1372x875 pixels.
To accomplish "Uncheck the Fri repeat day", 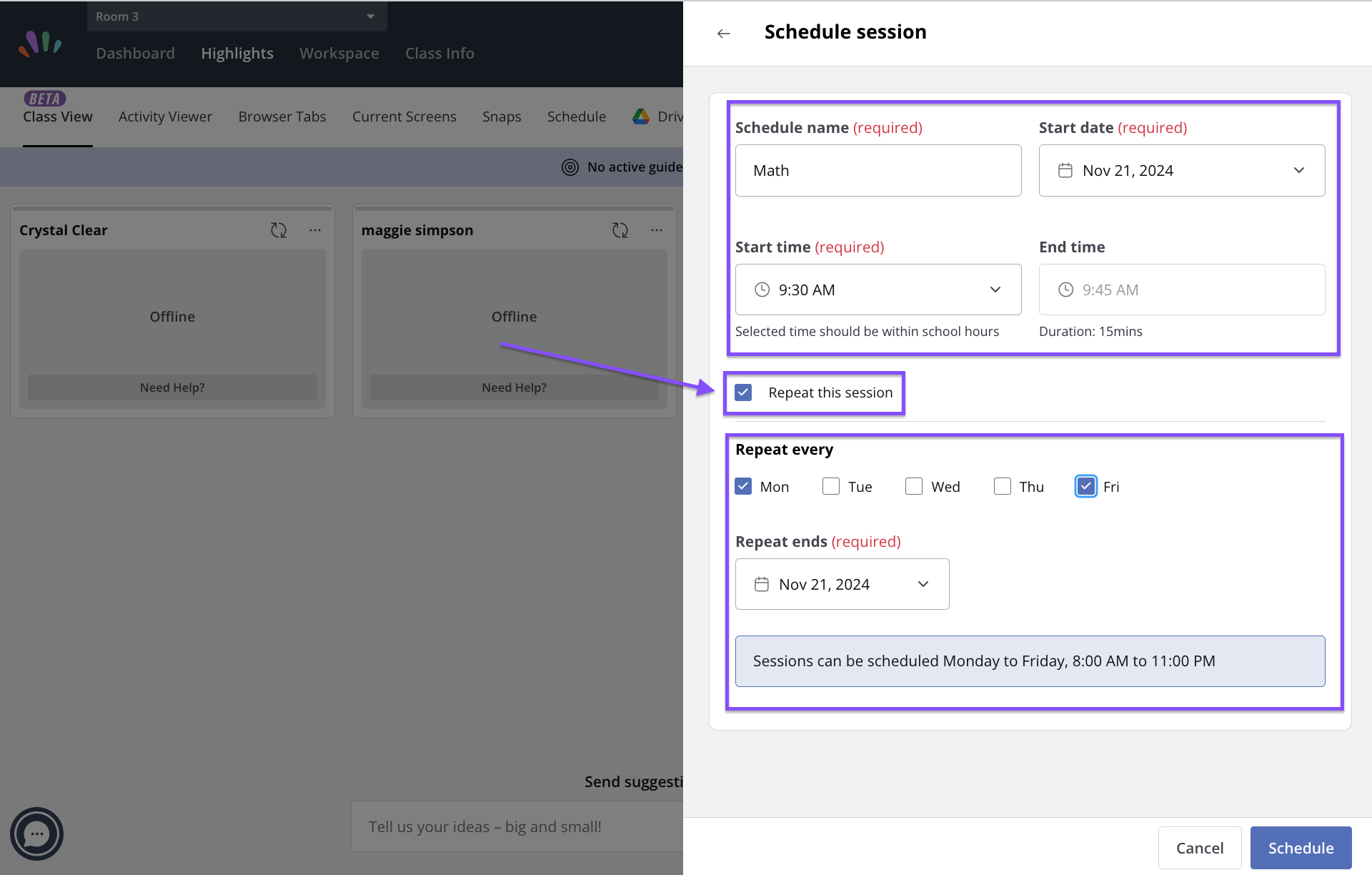I will coord(1086,487).
